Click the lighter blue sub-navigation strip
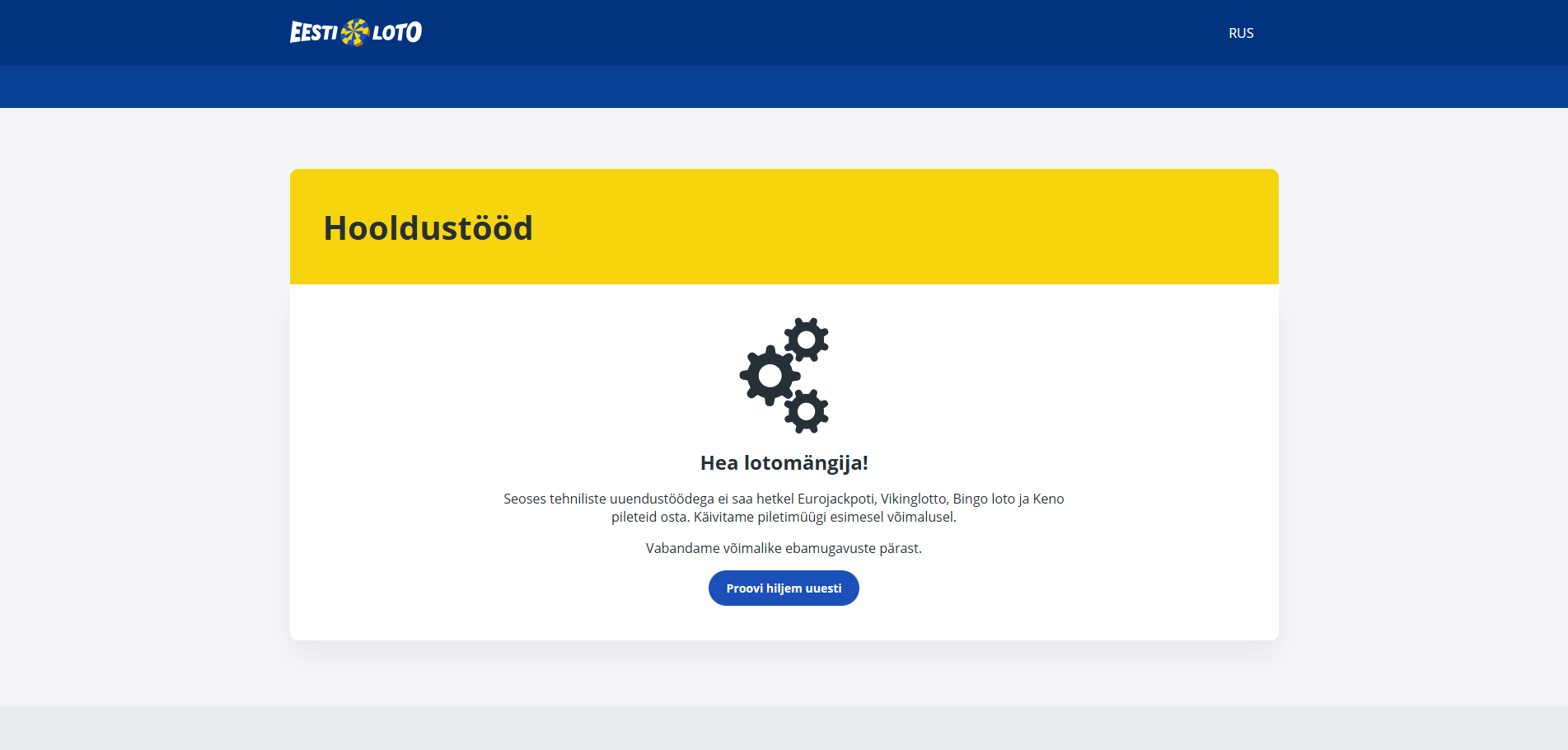Viewport: 1568px width, 750px height. tap(783, 87)
